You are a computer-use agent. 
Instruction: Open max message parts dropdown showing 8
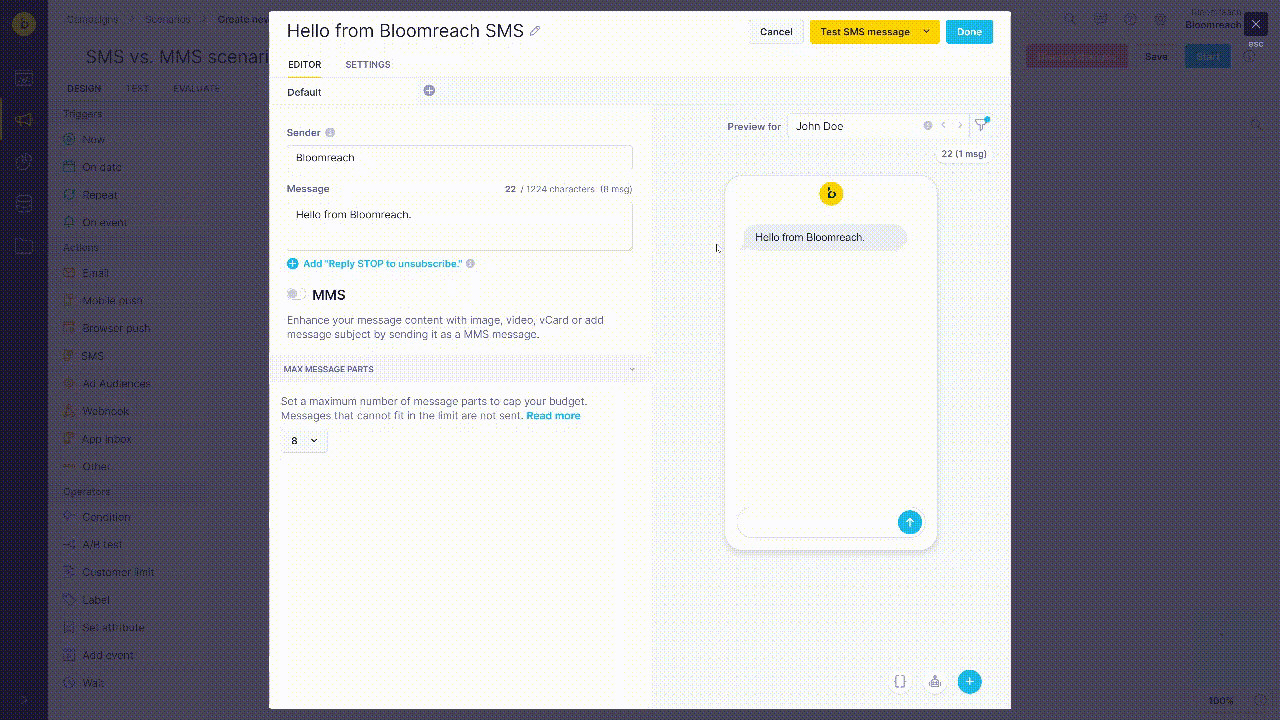coord(304,441)
